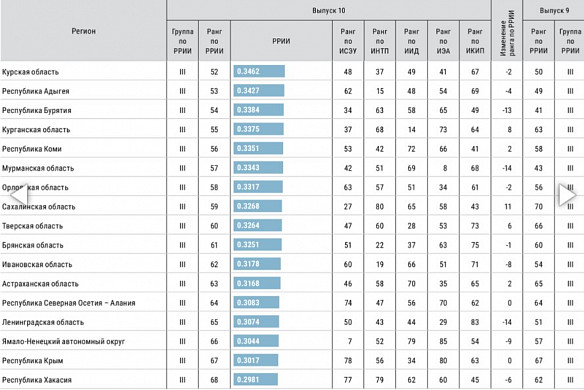Click the 0.3268 index bar
Screen dimensions: 584x390
pyautogui.click(x=258, y=206)
